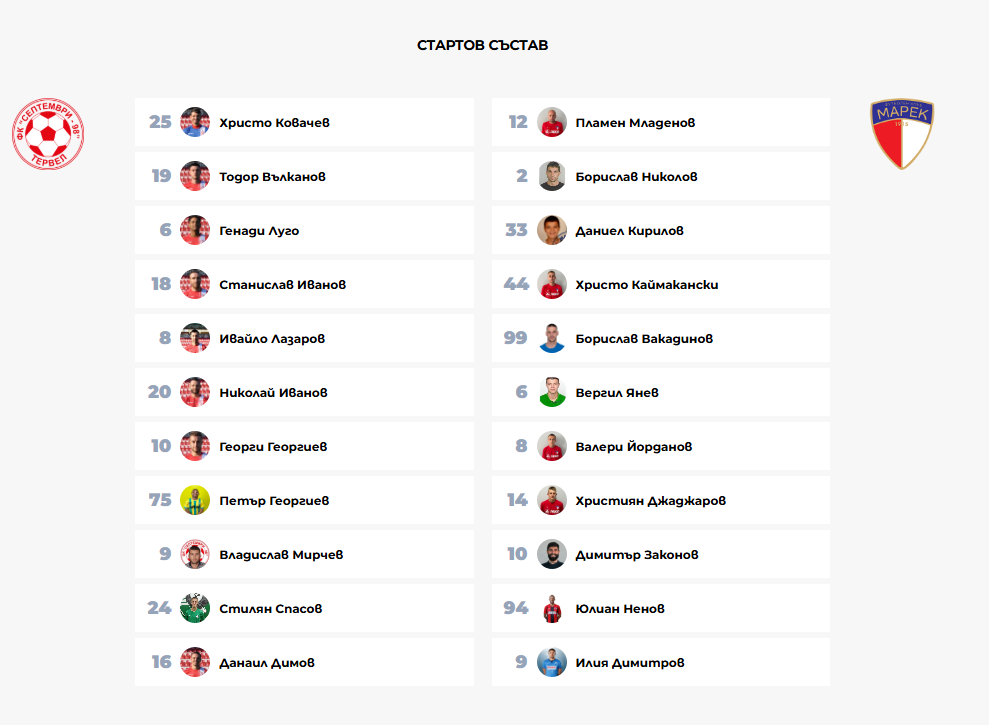
Task: Click the Валери Йорданов name
Action: coord(633,447)
